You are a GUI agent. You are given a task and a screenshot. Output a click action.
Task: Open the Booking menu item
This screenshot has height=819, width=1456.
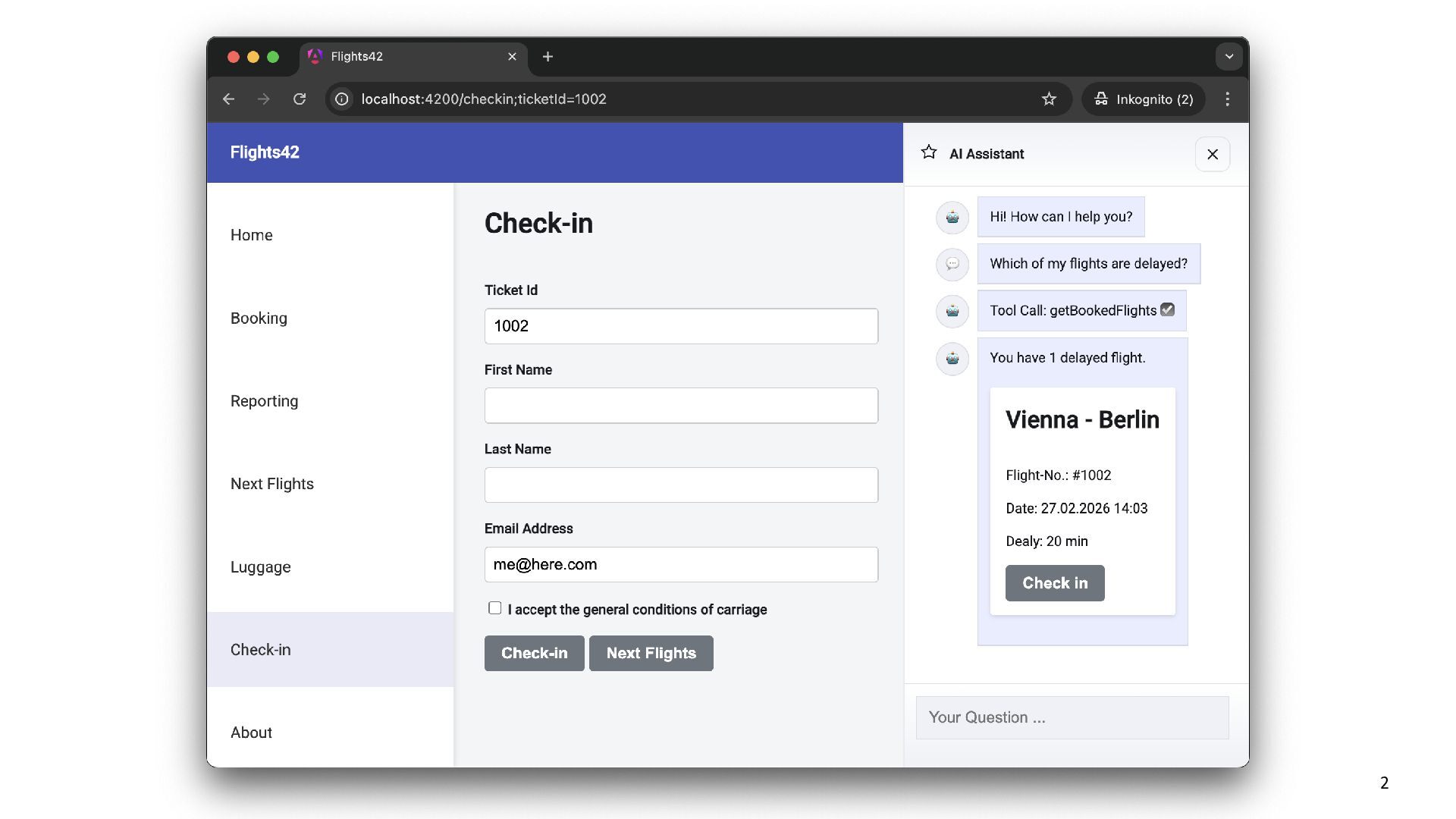(259, 318)
